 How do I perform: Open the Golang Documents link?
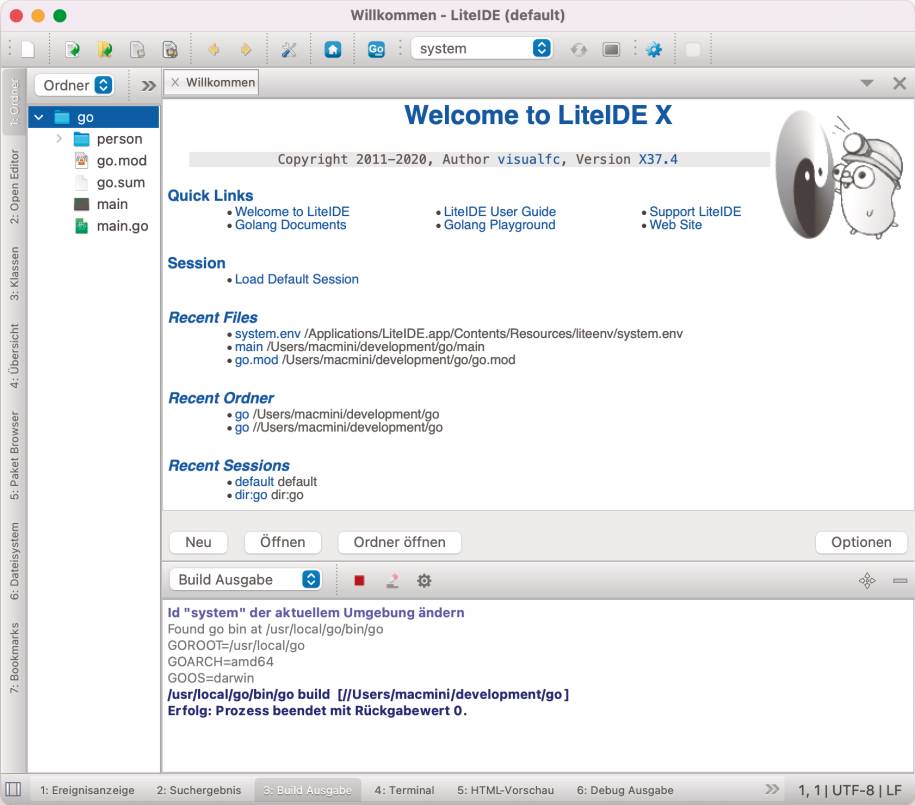290,225
